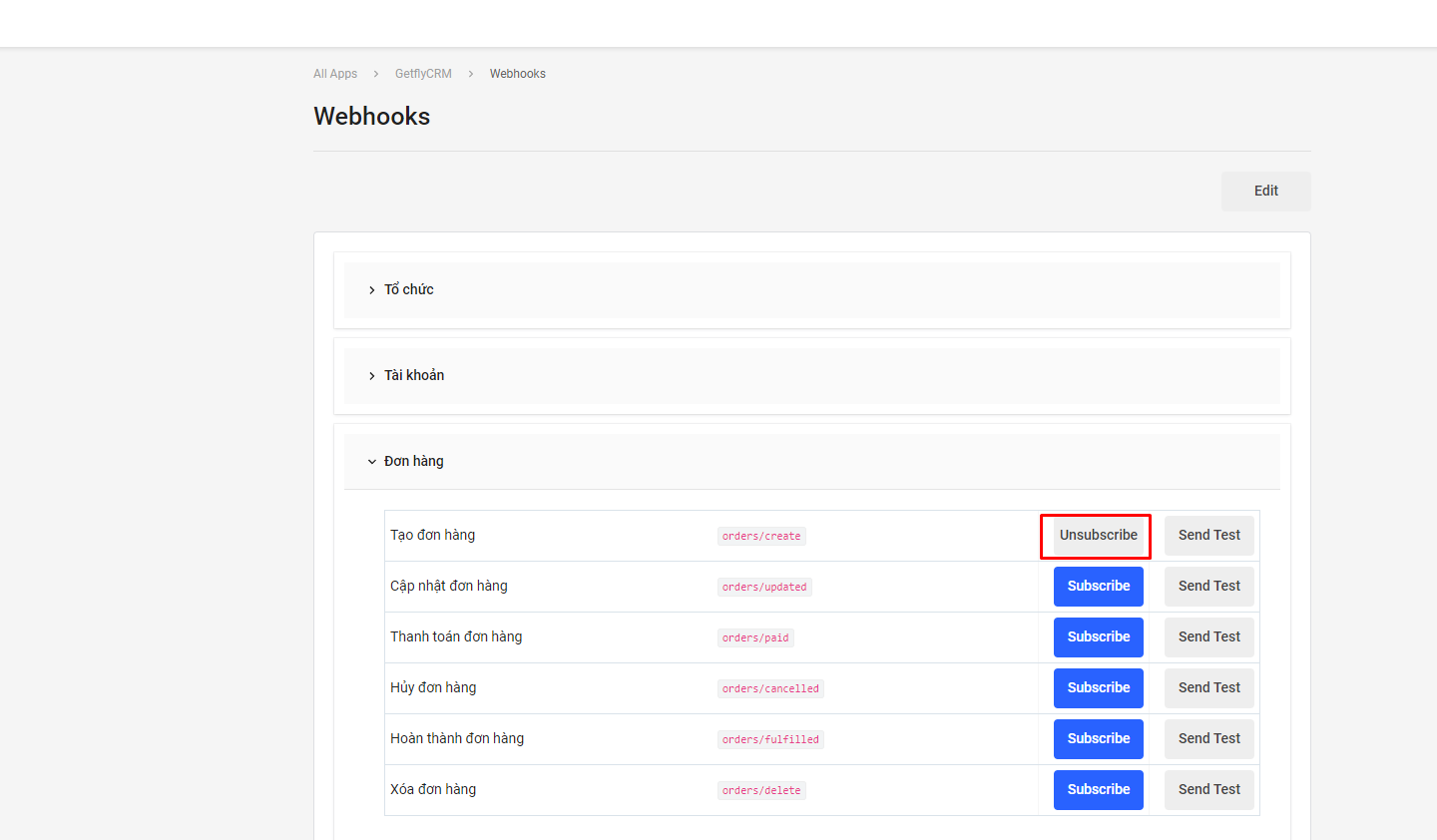Click the orders/create code tag
This screenshot has height=840, width=1437.
click(761, 537)
